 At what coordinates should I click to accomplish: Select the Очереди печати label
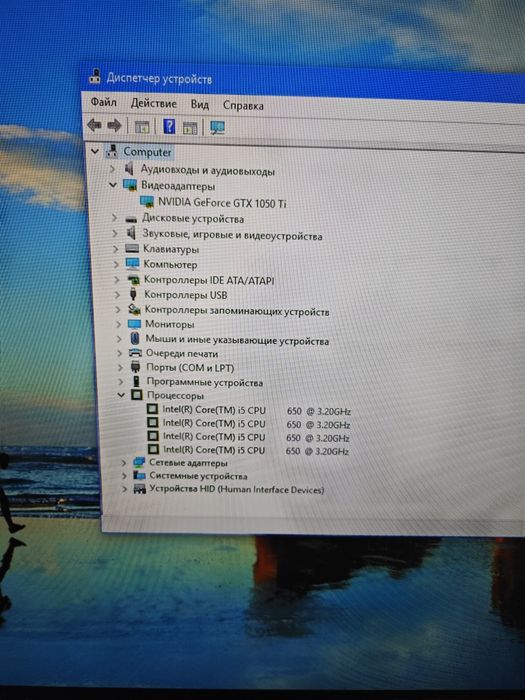182,354
